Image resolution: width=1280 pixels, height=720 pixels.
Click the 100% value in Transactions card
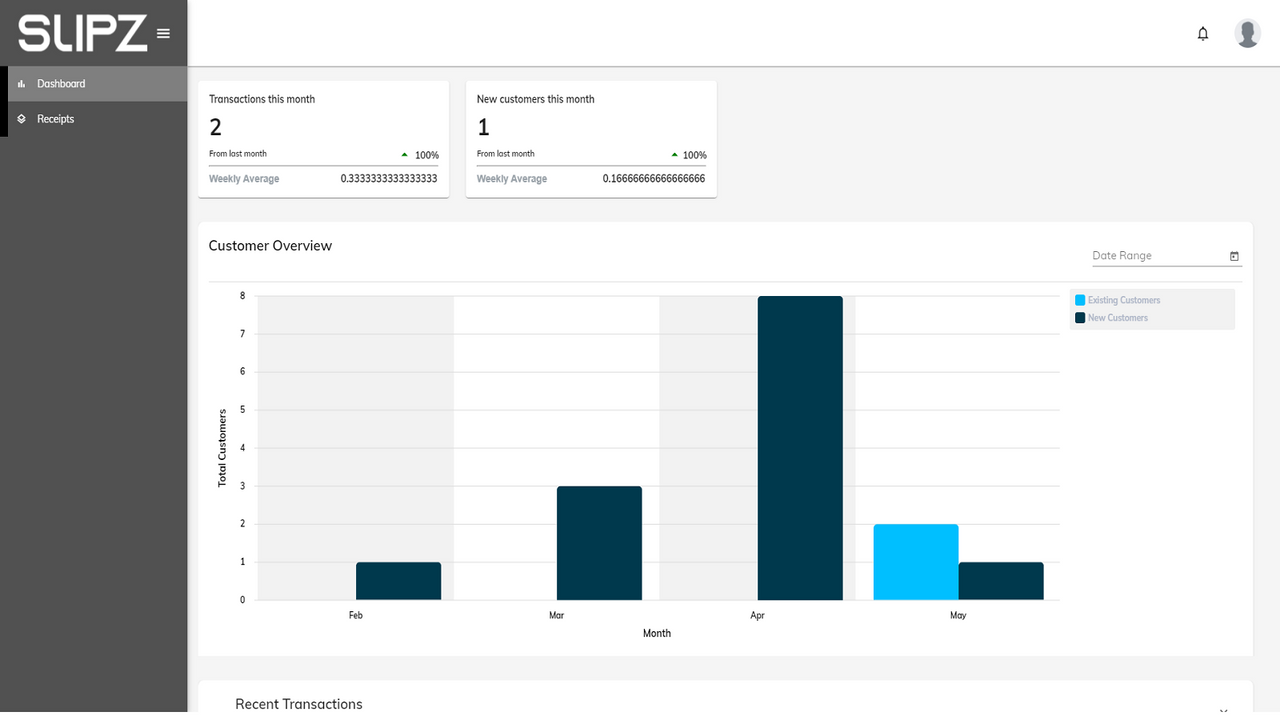pos(427,155)
